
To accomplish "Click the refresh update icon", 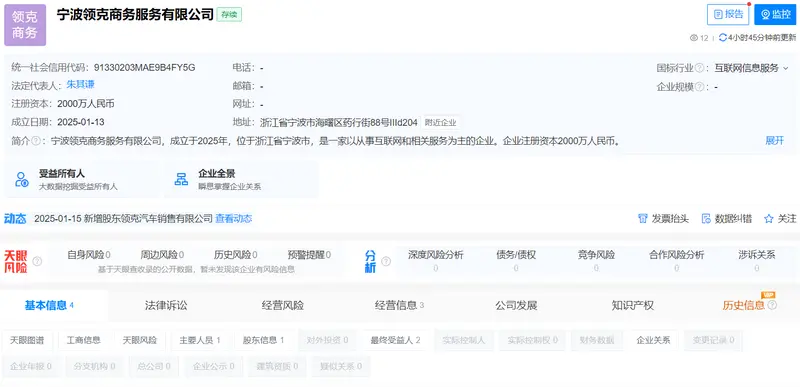I will point(722,37).
